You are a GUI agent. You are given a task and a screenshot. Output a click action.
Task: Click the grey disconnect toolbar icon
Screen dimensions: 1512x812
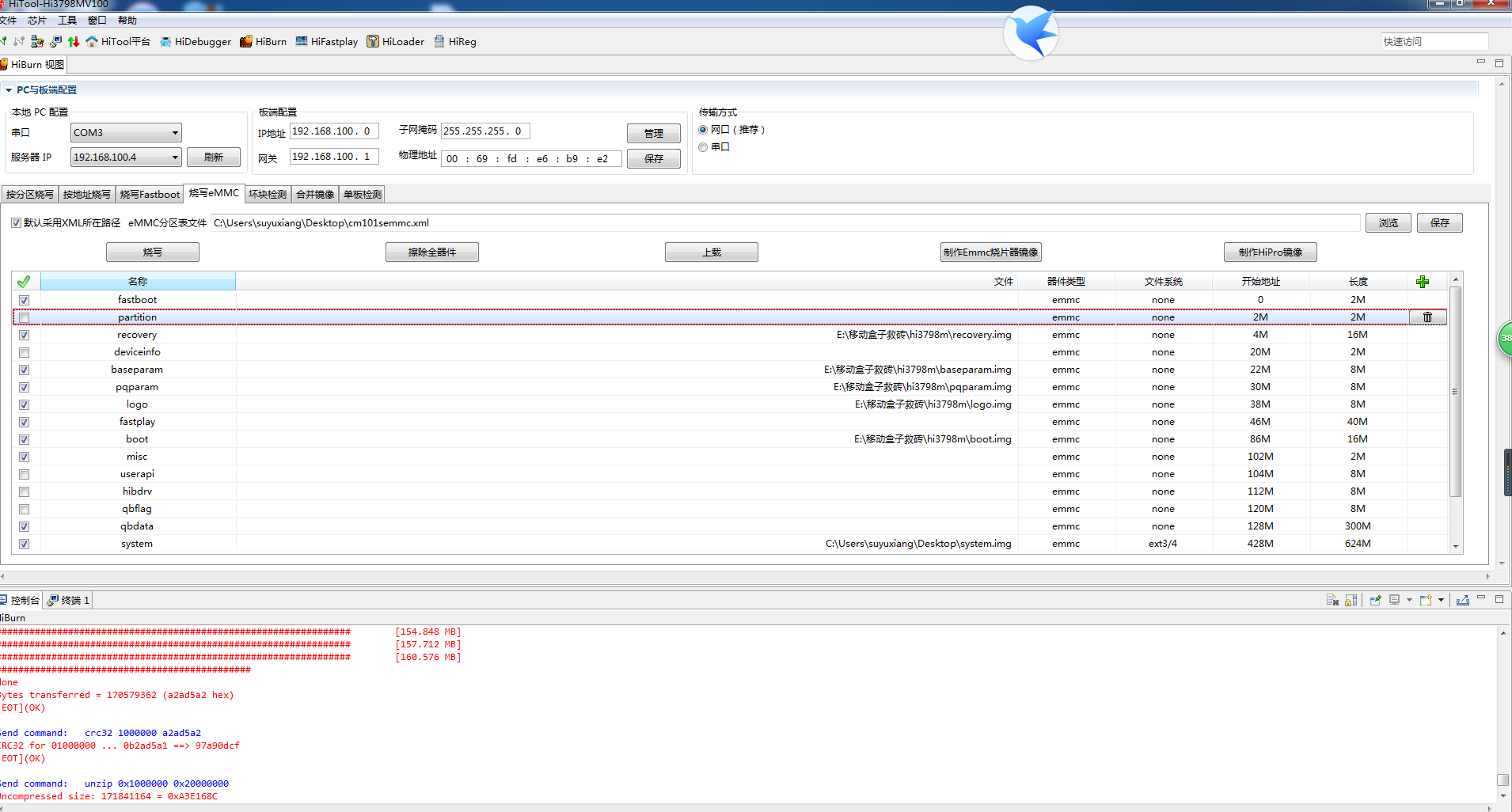[19, 41]
